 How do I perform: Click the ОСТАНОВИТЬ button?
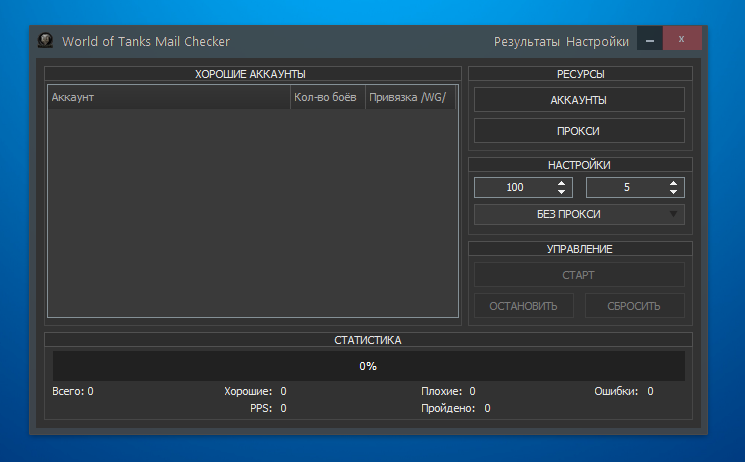(x=523, y=306)
